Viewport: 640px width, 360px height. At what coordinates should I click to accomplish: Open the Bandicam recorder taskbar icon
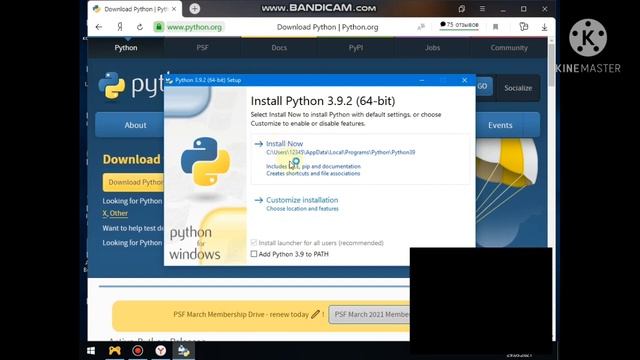(x=138, y=351)
